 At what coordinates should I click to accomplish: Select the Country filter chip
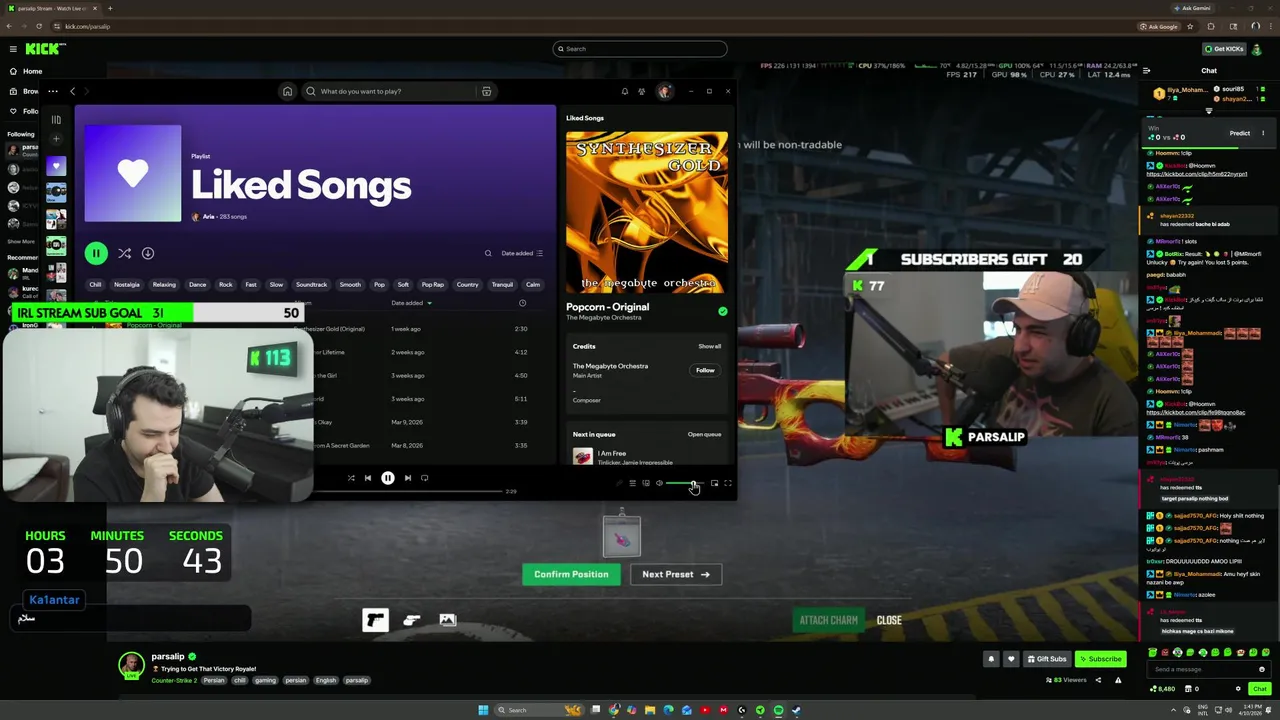(467, 284)
